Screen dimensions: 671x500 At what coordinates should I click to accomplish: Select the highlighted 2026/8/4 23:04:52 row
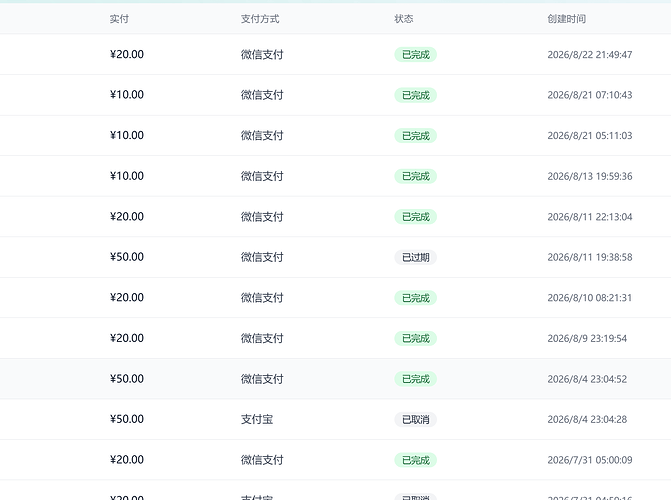tap(336, 379)
